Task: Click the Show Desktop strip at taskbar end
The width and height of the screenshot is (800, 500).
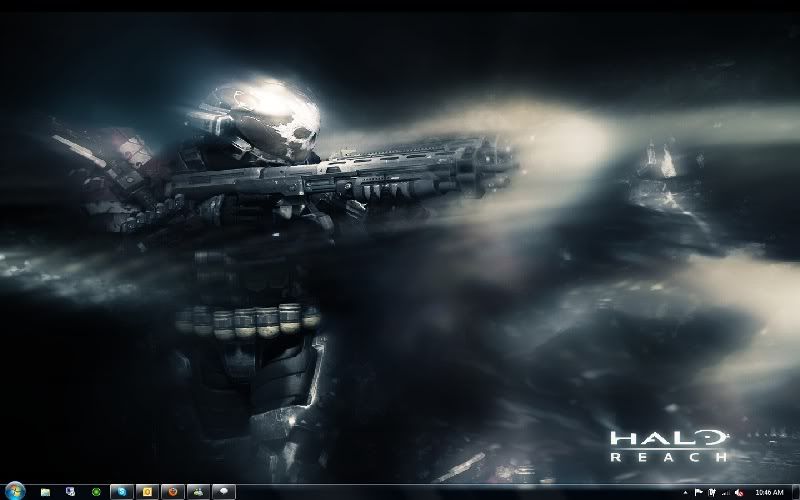Action: [796, 492]
